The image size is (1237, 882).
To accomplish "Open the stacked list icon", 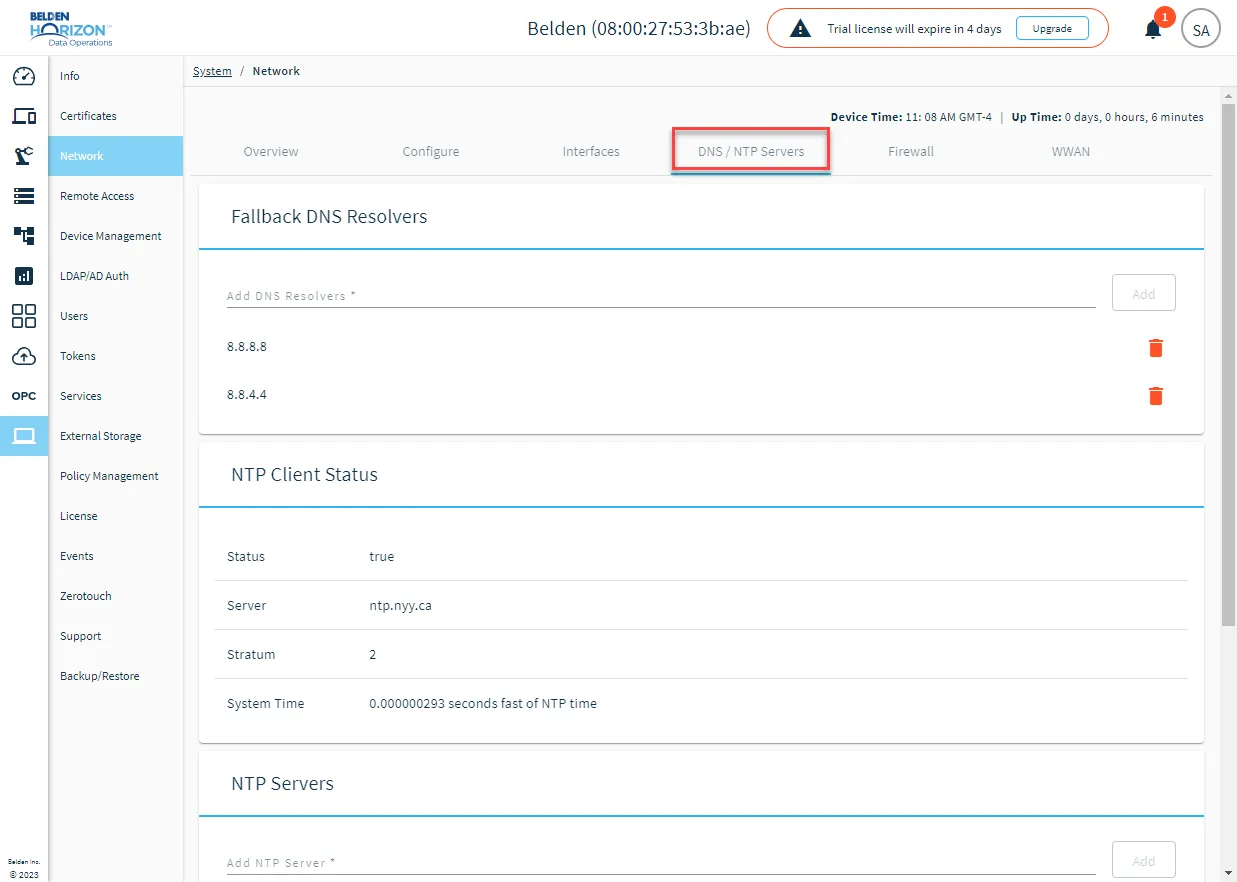I will (24, 196).
